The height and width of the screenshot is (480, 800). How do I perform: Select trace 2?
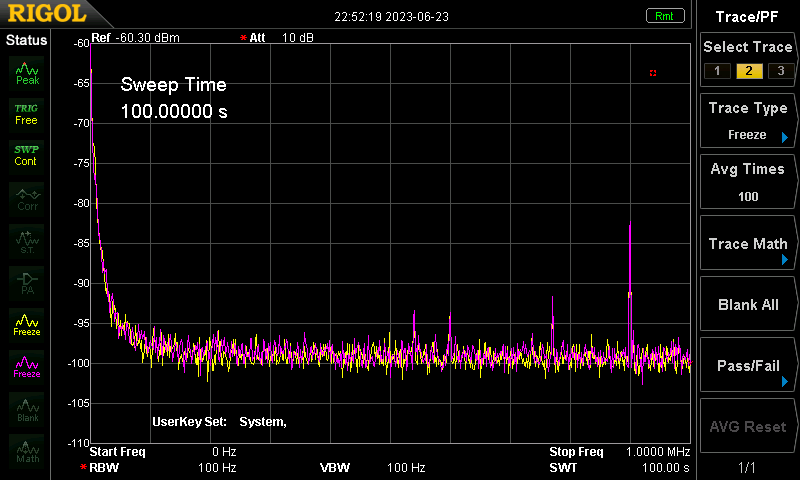[x=749, y=71]
